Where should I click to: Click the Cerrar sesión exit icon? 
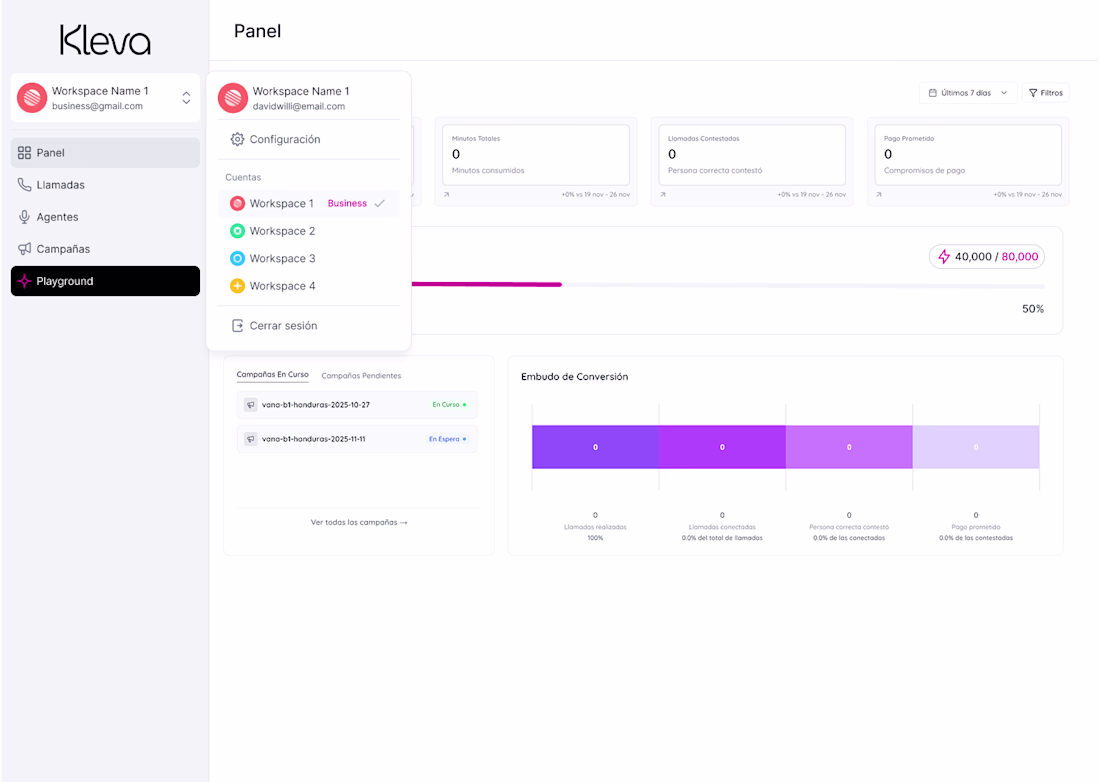coord(238,325)
